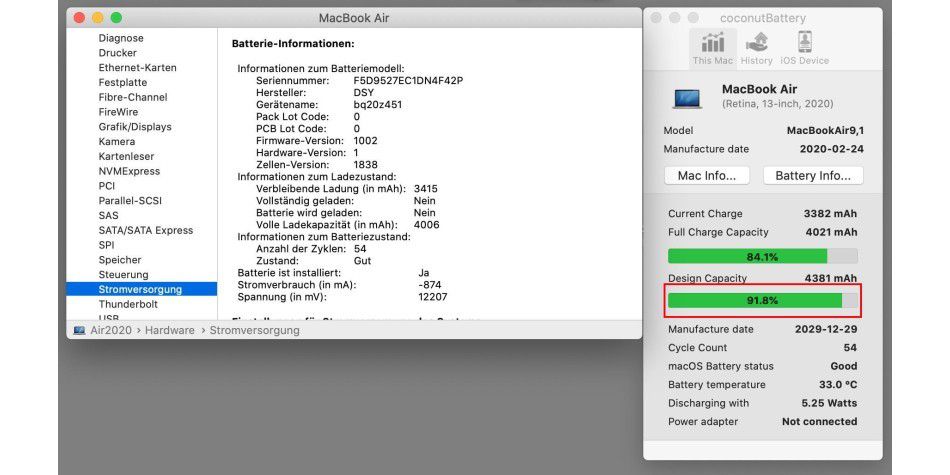
Task: Click the Seriennummer value text
Action: tap(408, 80)
